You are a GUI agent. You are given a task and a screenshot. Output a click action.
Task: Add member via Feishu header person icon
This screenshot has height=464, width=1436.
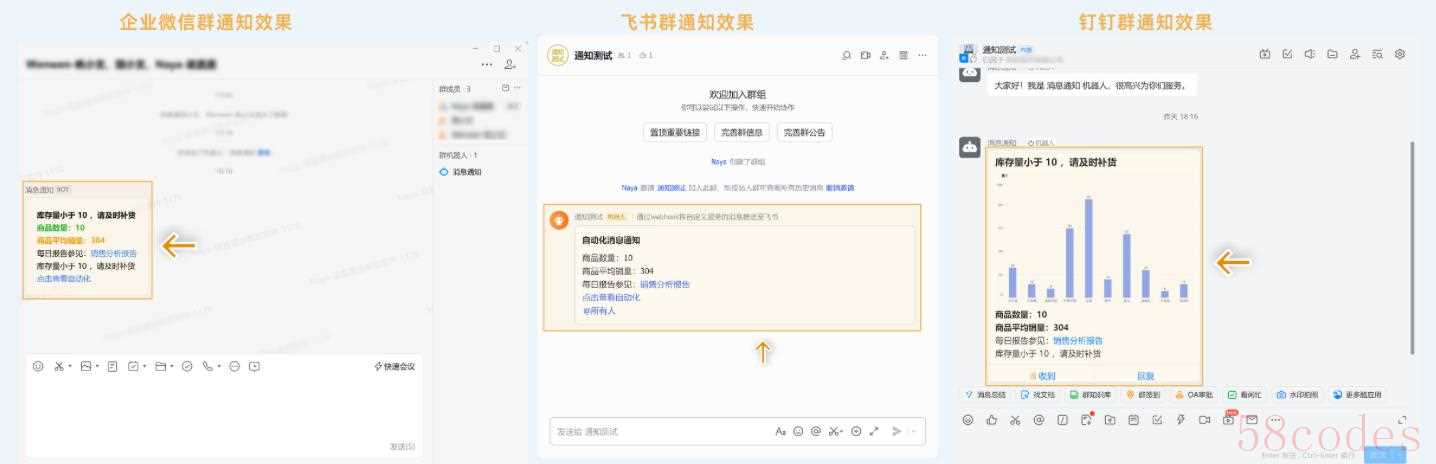(885, 55)
